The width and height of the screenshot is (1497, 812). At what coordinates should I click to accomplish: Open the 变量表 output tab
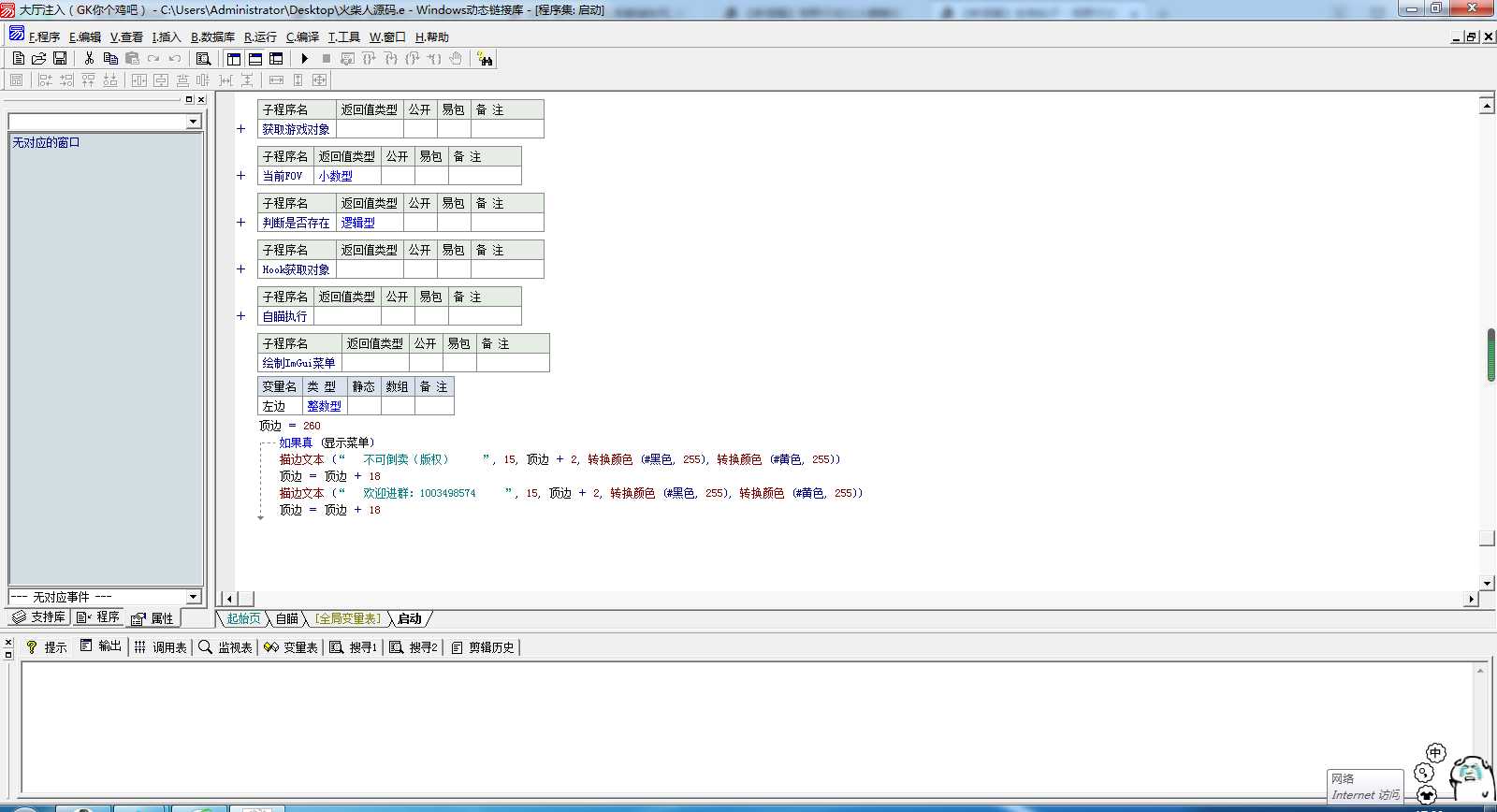click(x=291, y=646)
